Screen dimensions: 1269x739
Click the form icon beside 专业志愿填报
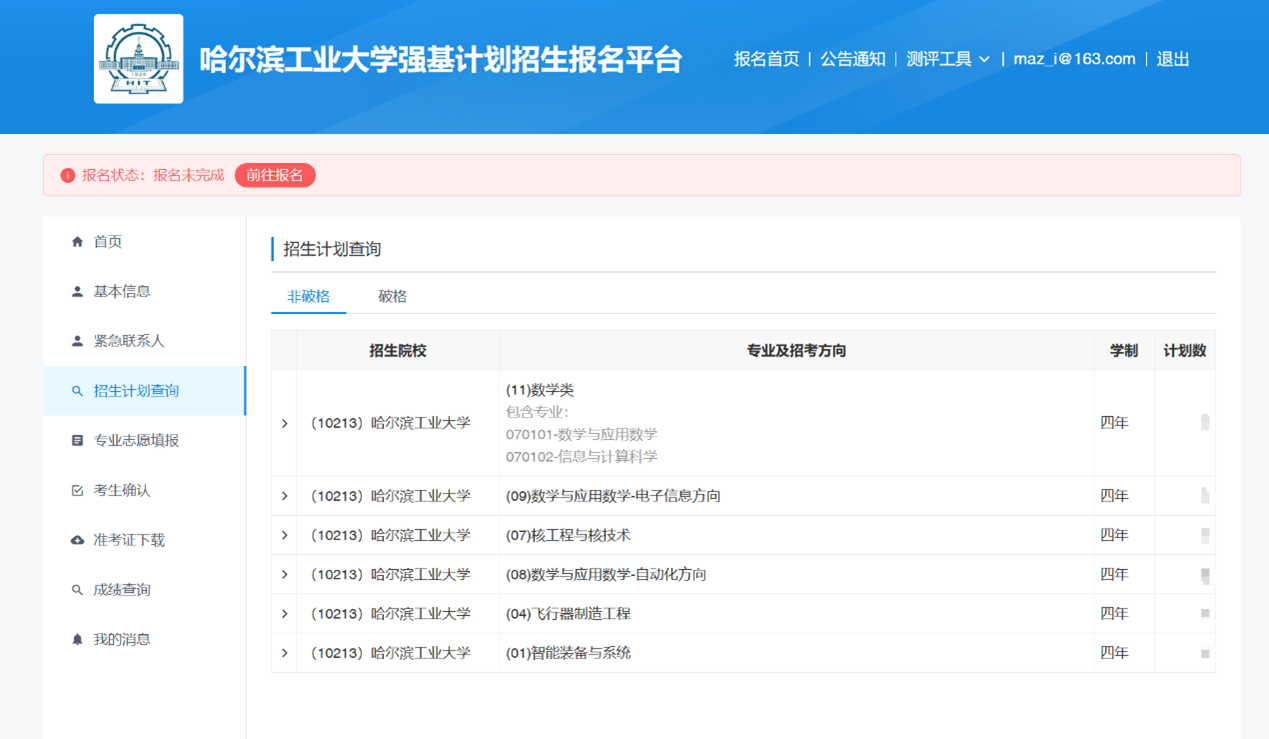point(77,440)
